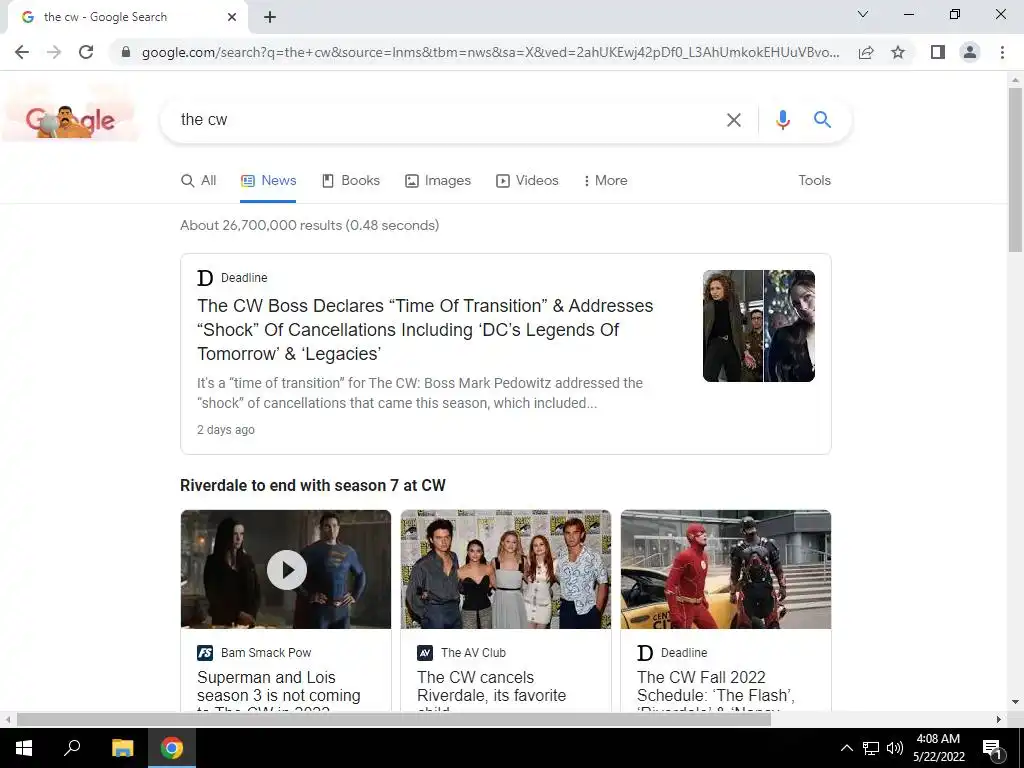Open the volume tray icon
This screenshot has width=1024, height=768.
click(895, 748)
